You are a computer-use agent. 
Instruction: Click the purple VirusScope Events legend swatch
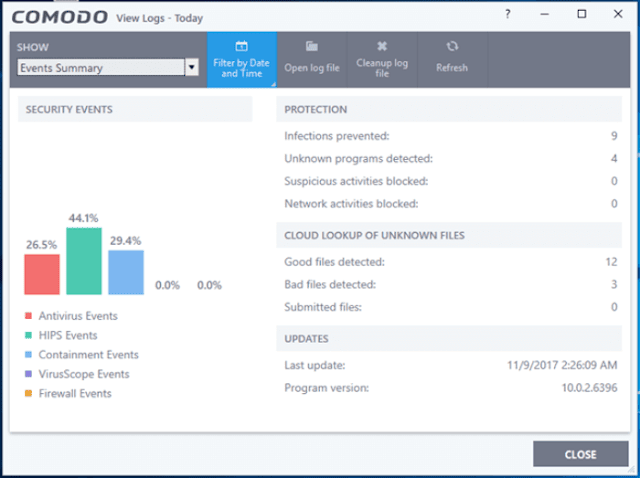29,374
